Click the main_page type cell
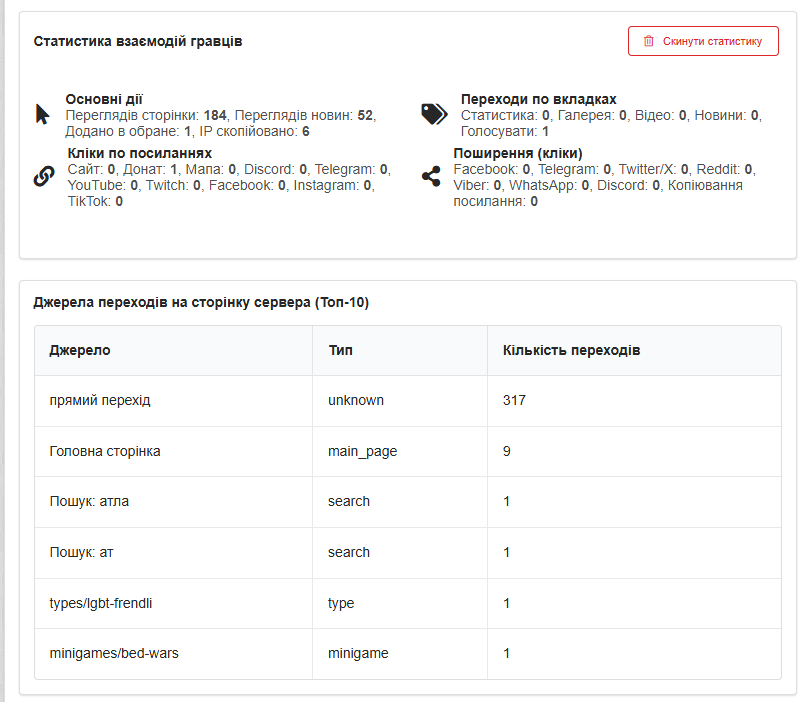This screenshot has width=811, height=702. pyautogui.click(x=362, y=451)
